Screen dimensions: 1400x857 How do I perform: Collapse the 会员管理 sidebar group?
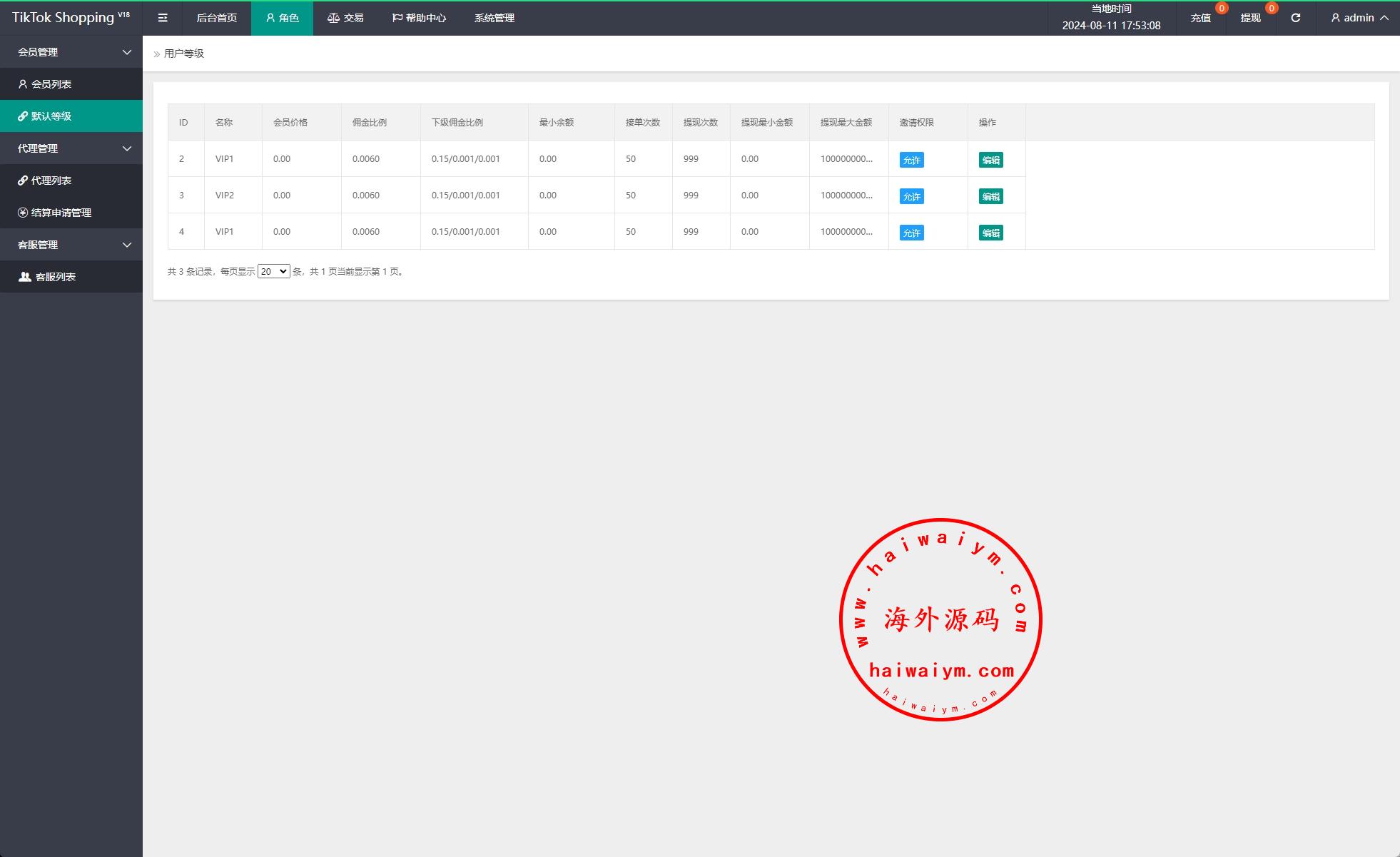click(71, 52)
